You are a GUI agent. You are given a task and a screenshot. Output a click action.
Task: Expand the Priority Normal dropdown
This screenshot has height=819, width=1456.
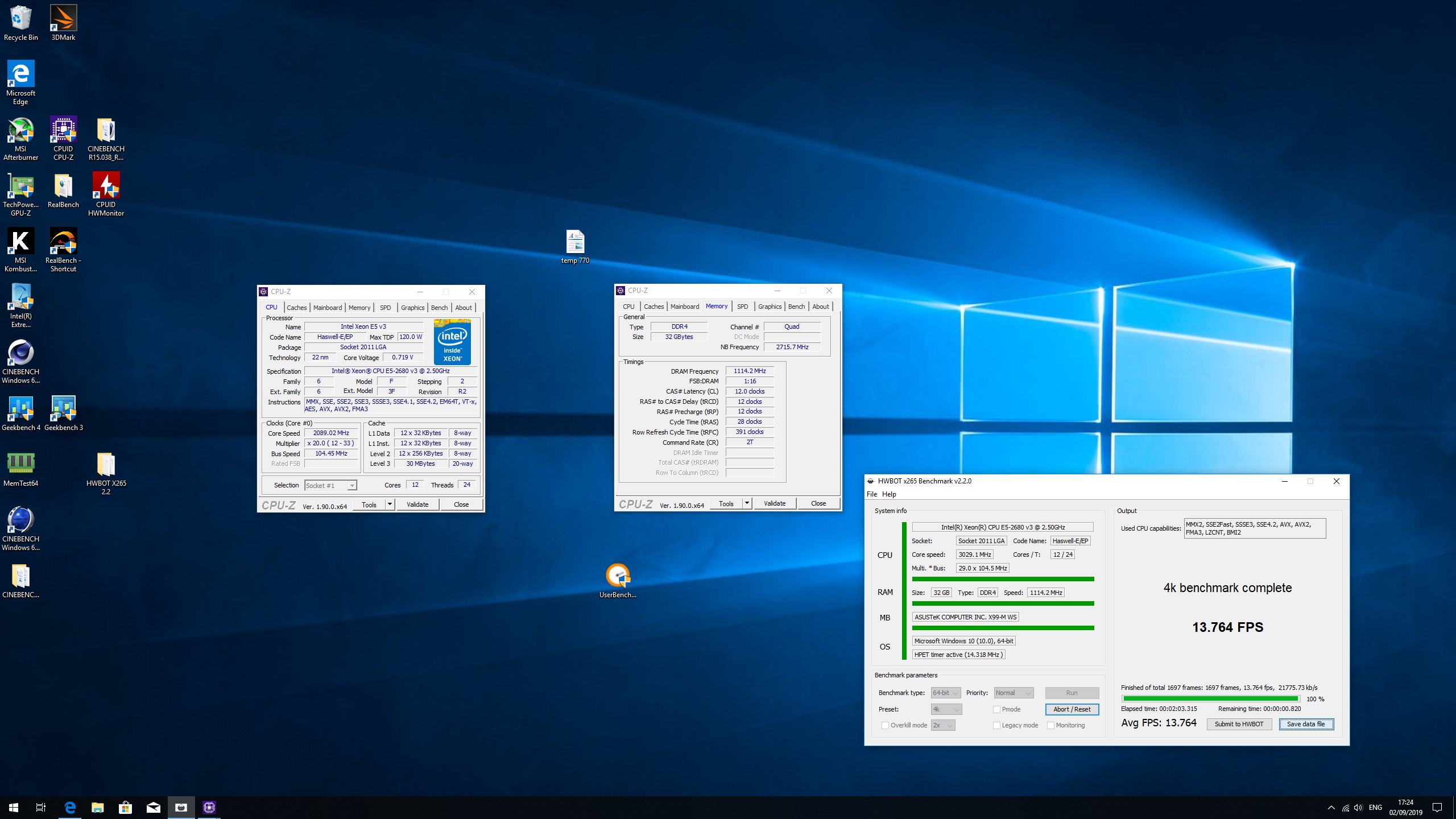(1014, 693)
